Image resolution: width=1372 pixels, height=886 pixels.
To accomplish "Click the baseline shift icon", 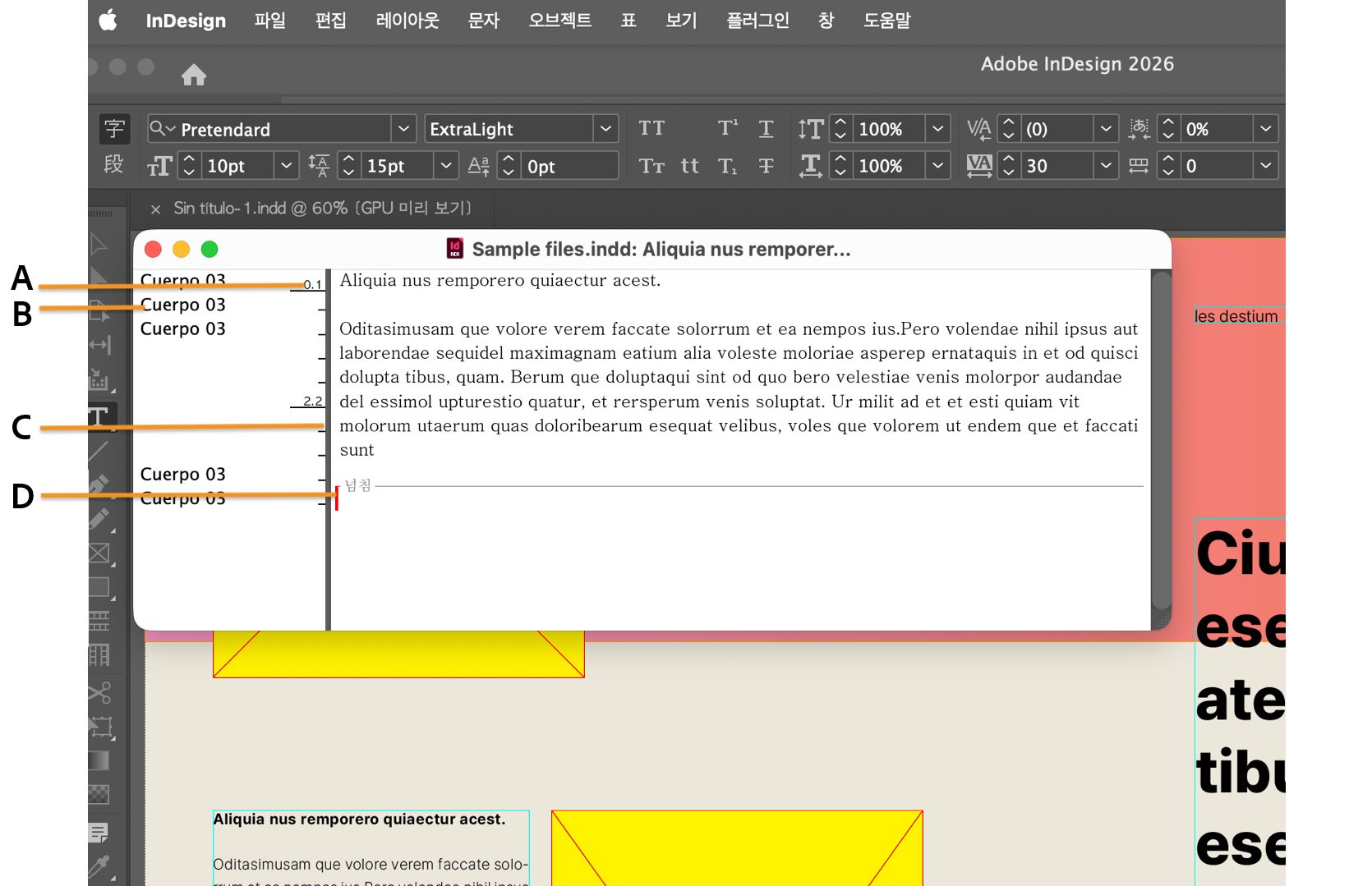I will [478, 166].
